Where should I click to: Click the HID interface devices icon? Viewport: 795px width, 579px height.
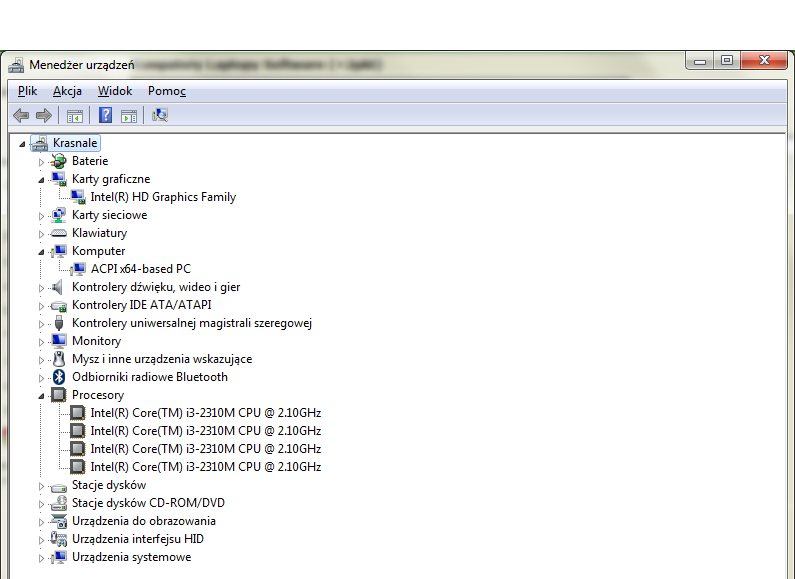click(x=59, y=539)
